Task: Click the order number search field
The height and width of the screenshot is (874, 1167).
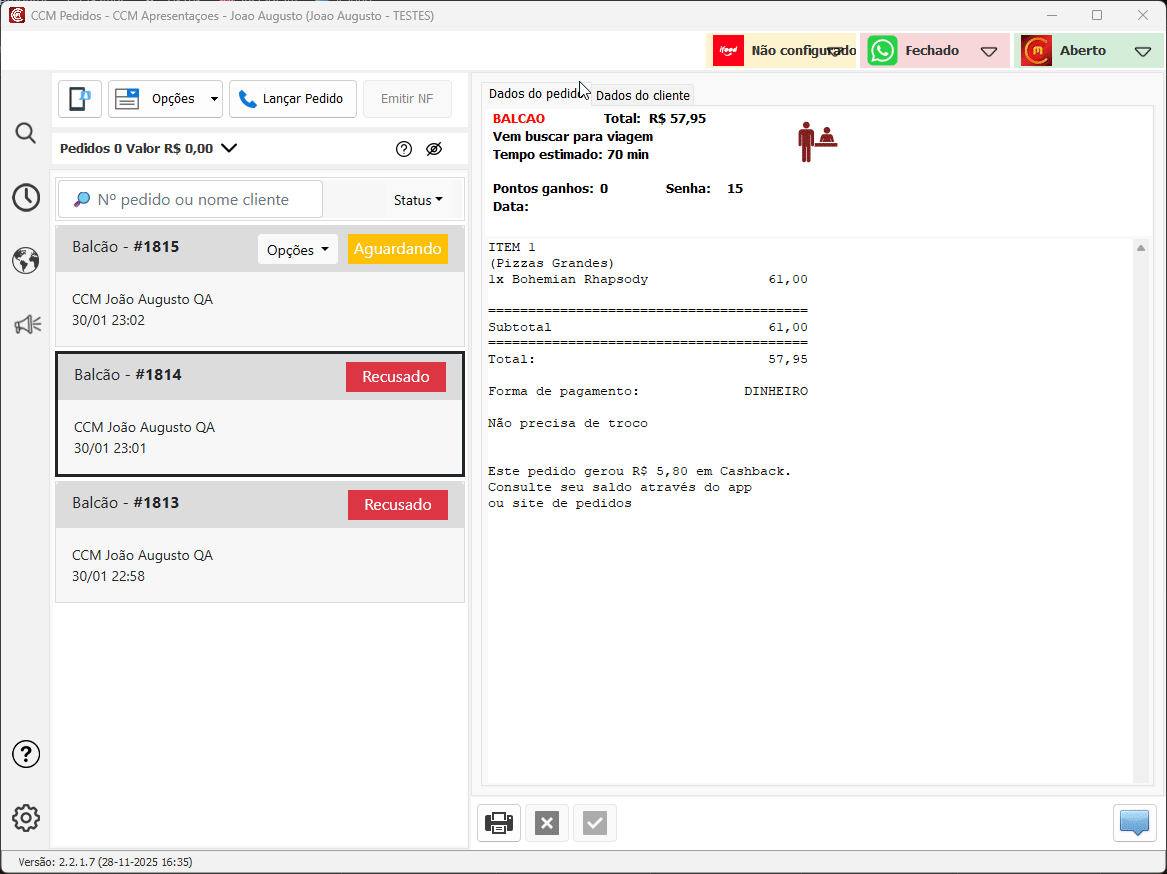Action: (191, 200)
